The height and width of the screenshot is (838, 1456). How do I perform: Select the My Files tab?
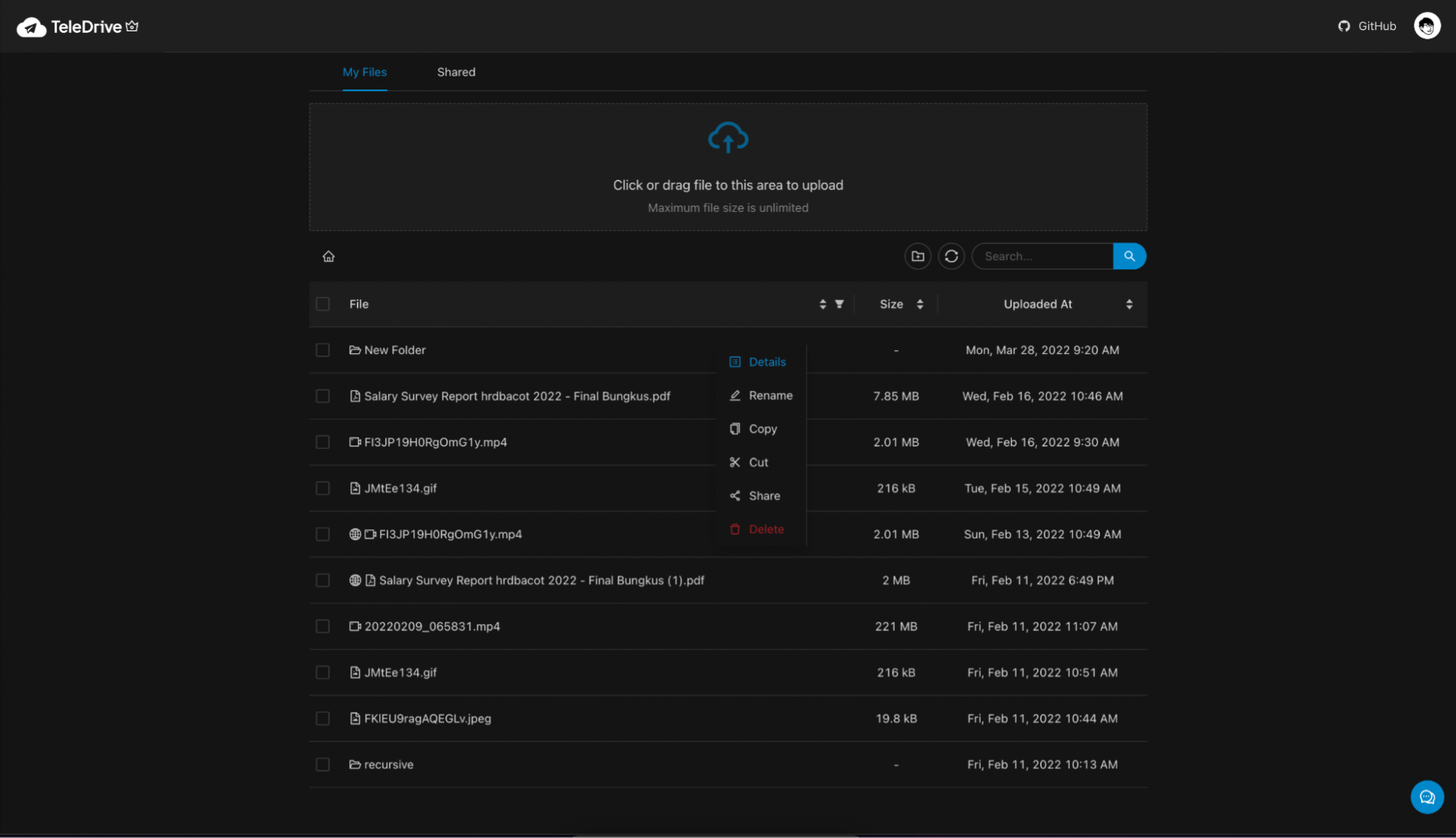[365, 72]
